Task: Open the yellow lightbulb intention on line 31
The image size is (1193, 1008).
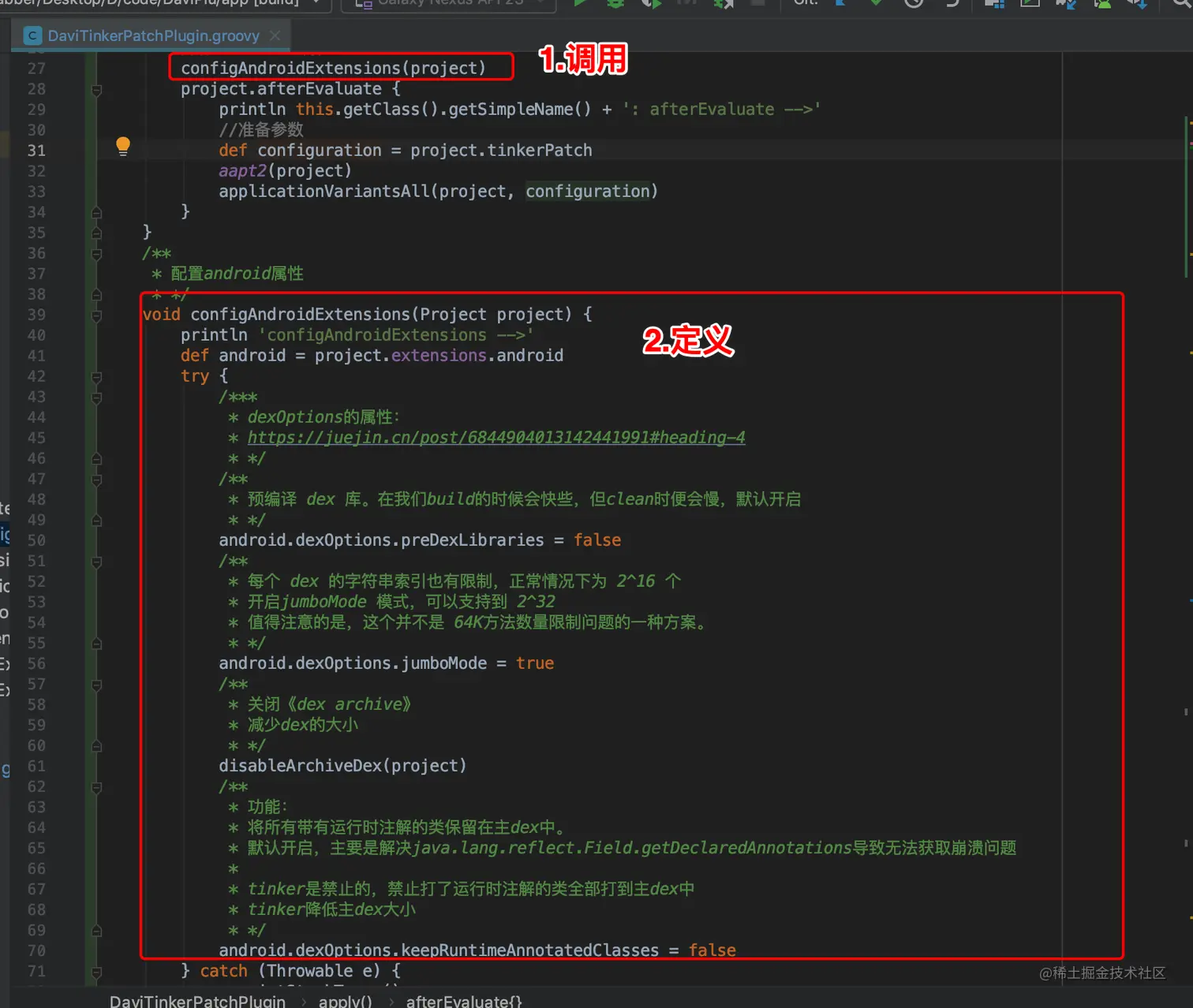Action: click(x=123, y=146)
